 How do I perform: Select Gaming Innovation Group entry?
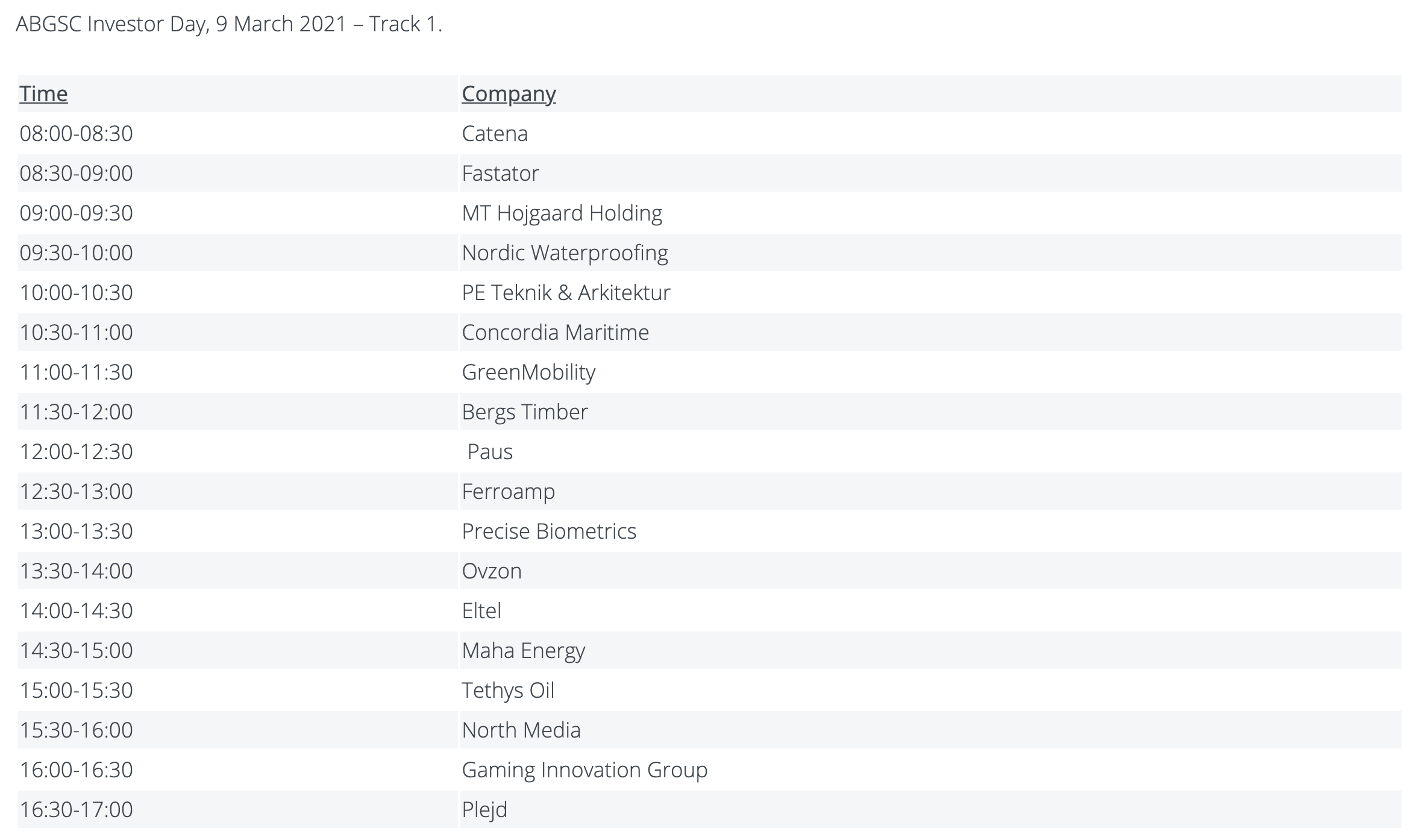[x=584, y=770]
